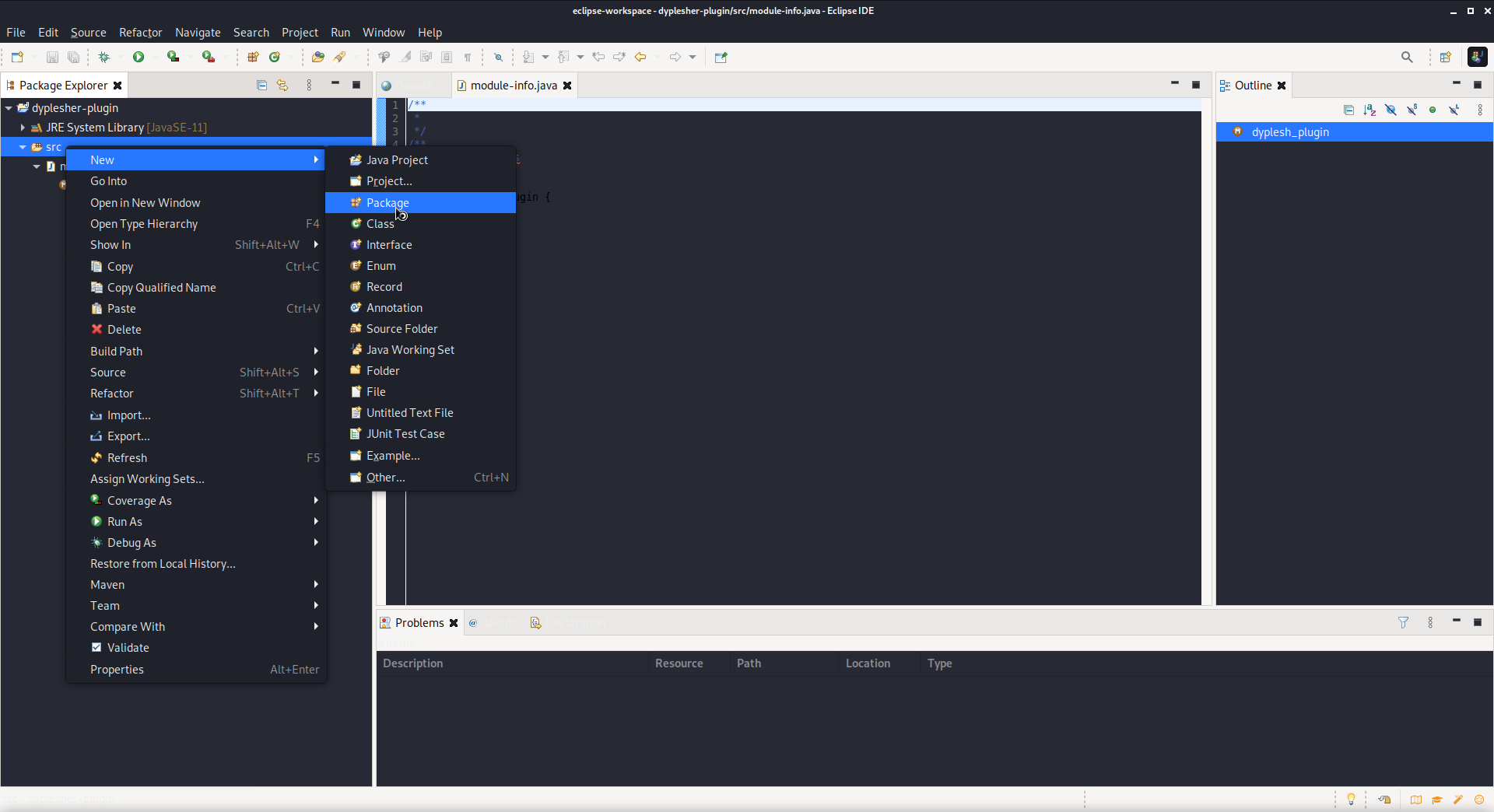Open the Refactor menu in menu bar

pyautogui.click(x=140, y=33)
